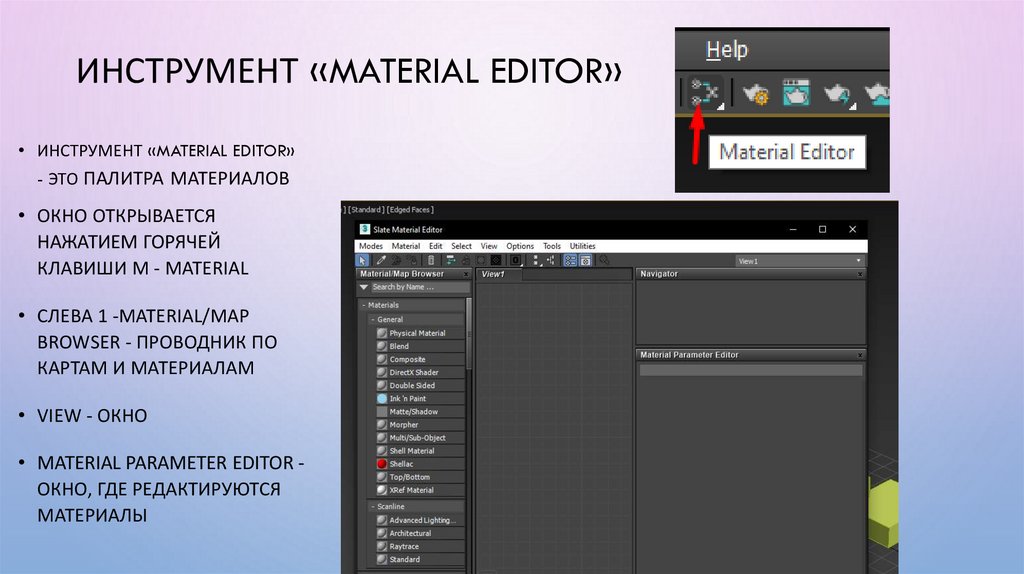Screen dimensions: 1024x574
Task: Collapse the Scanline group
Action: 372,507
